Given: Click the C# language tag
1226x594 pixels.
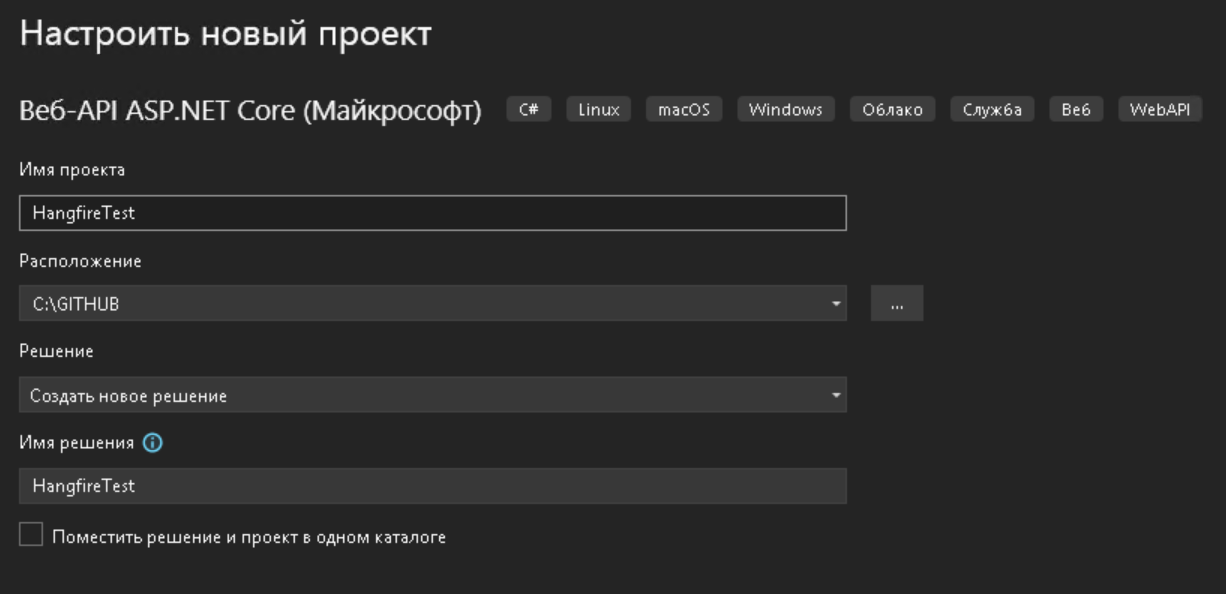Looking at the screenshot, I should (529, 110).
